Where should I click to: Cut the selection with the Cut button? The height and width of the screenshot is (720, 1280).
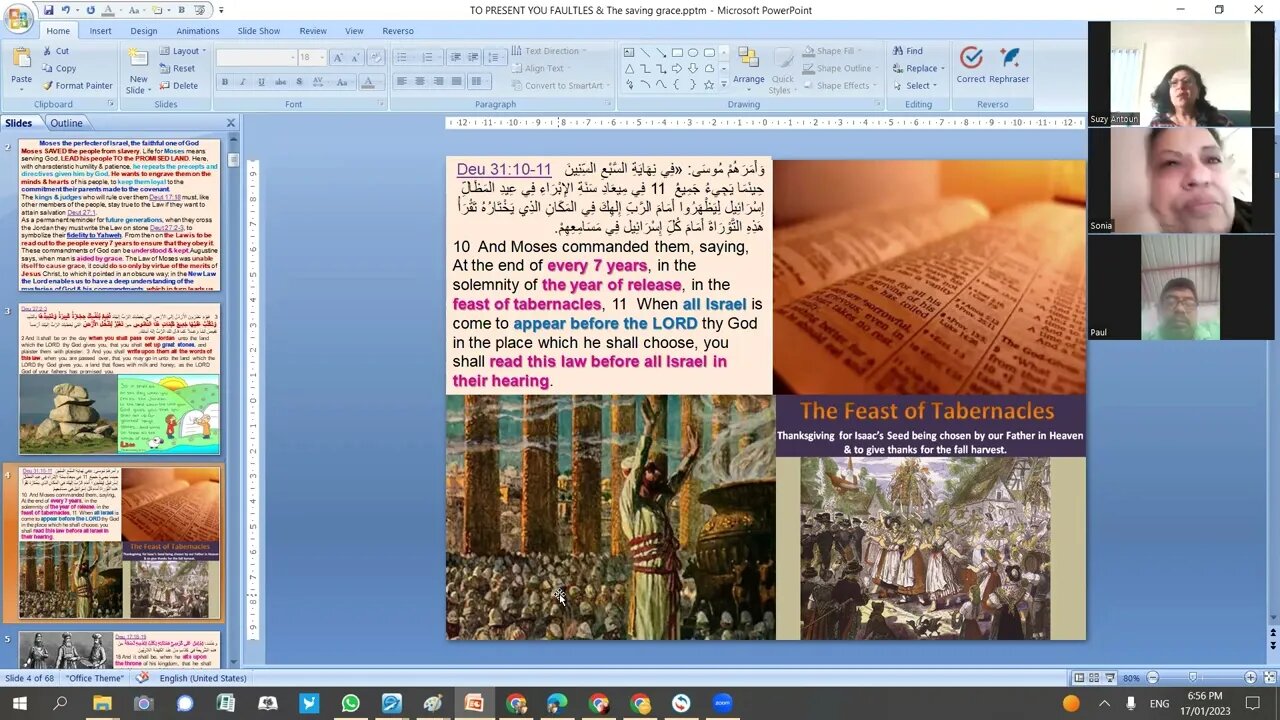55,51
